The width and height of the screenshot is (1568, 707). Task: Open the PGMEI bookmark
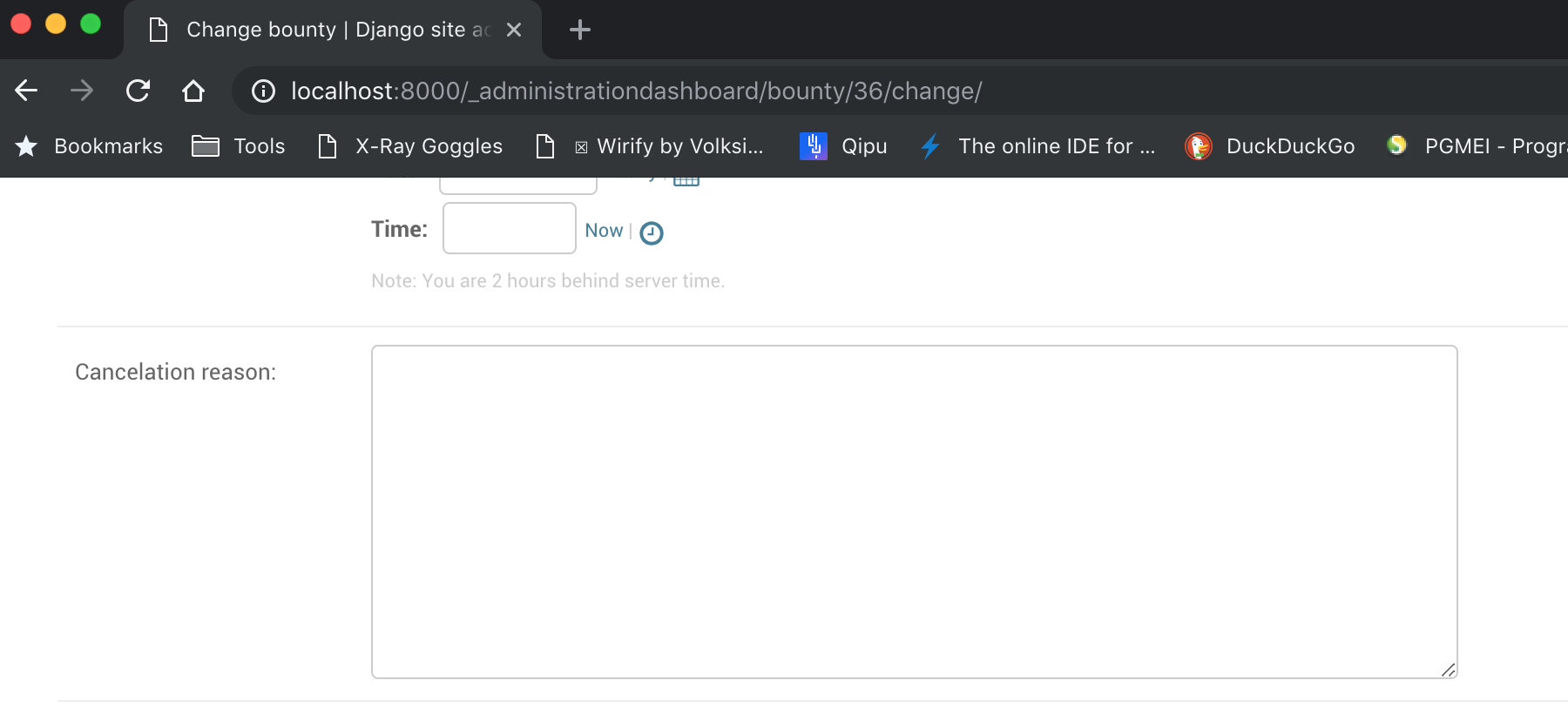pyautogui.click(x=1477, y=146)
